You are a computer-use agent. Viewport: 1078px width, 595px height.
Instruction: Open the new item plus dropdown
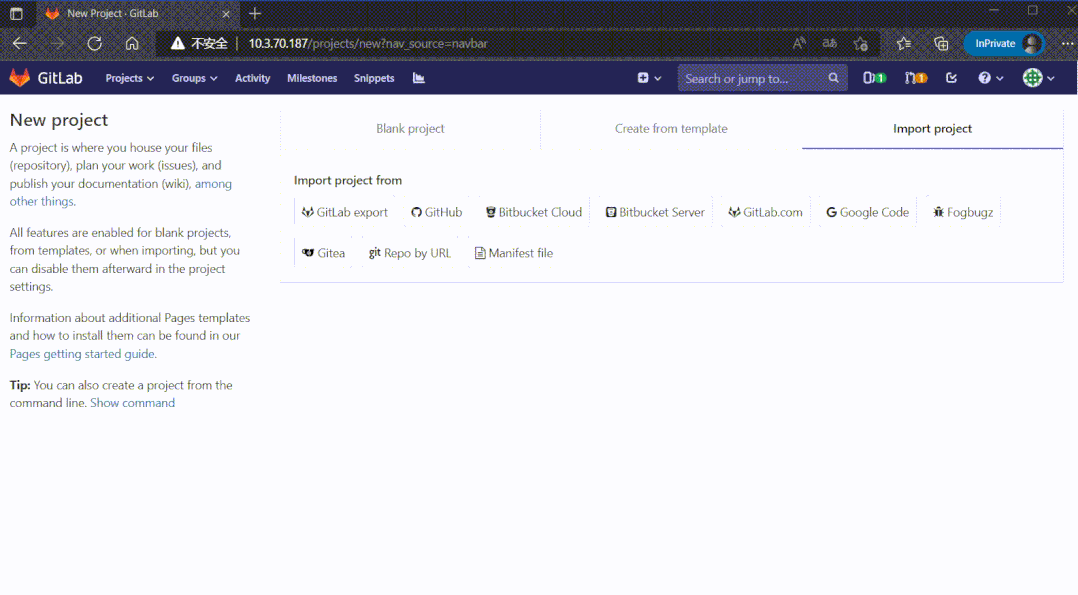(x=649, y=78)
